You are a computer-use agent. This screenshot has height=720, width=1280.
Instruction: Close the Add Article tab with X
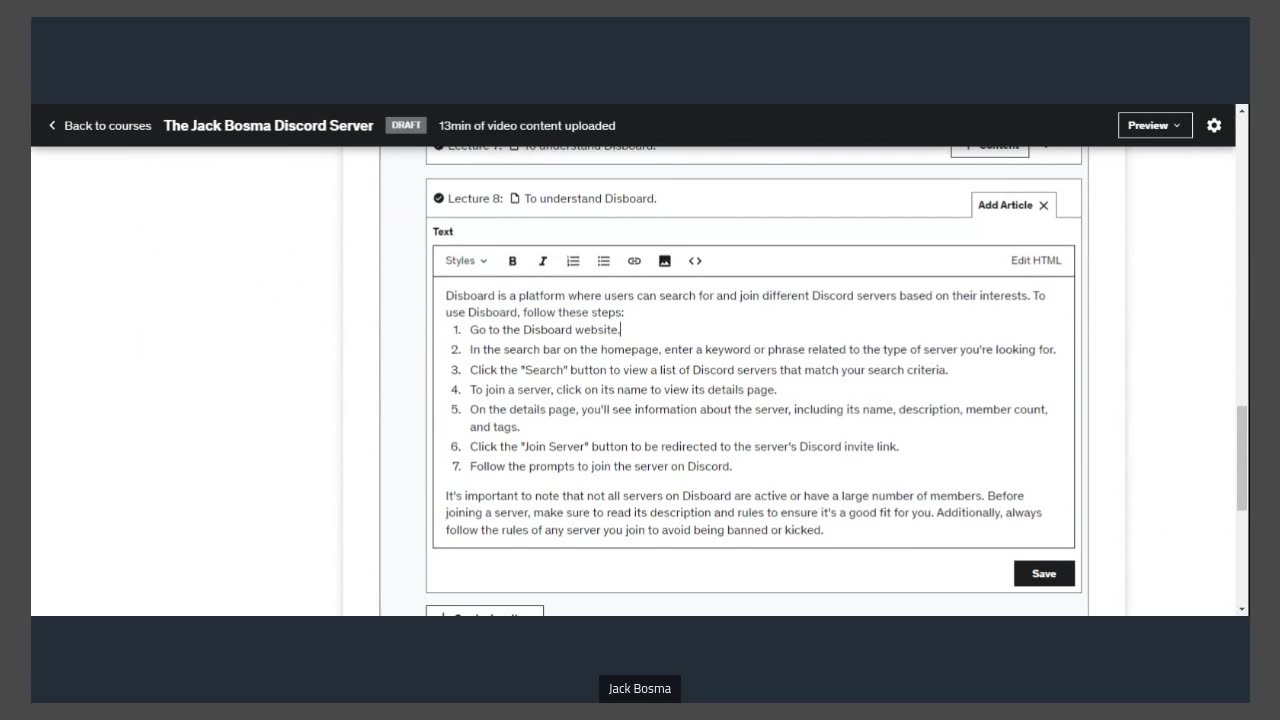[1044, 205]
